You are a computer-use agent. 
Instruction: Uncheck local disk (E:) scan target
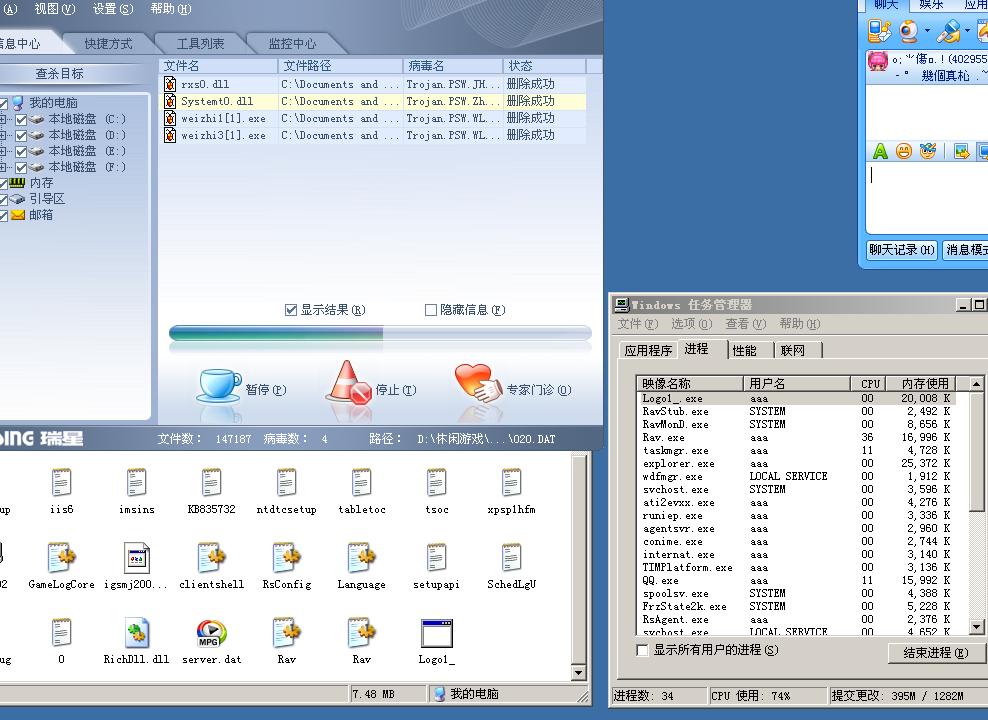click(21, 151)
